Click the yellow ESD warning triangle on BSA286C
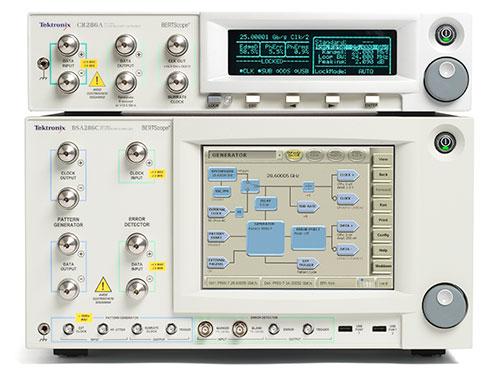Image resolution: width=500 pixels, height=375 pixels. coord(103,285)
